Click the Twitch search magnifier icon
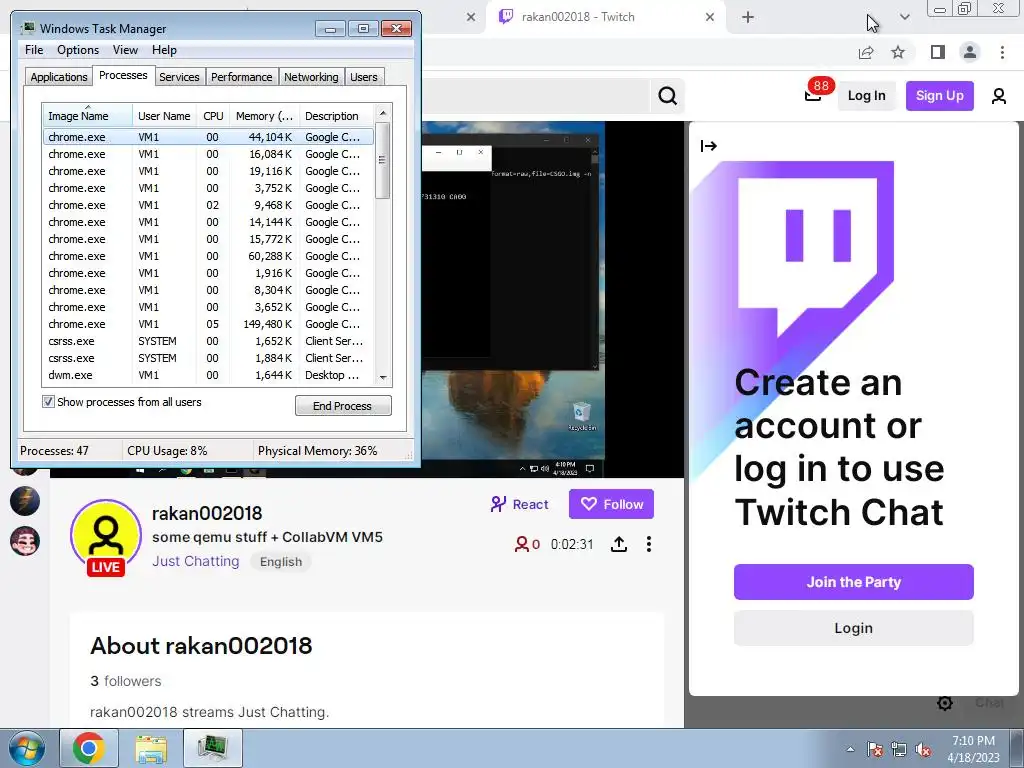1024x768 pixels. (667, 96)
